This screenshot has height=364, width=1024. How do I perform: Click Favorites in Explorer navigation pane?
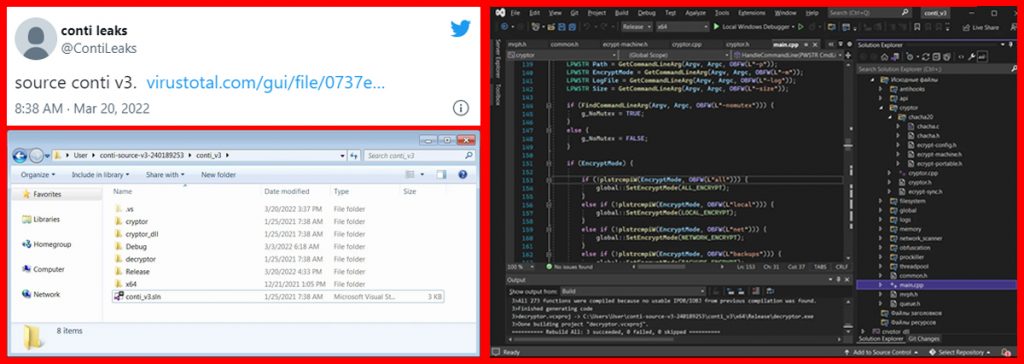(47, 194)
